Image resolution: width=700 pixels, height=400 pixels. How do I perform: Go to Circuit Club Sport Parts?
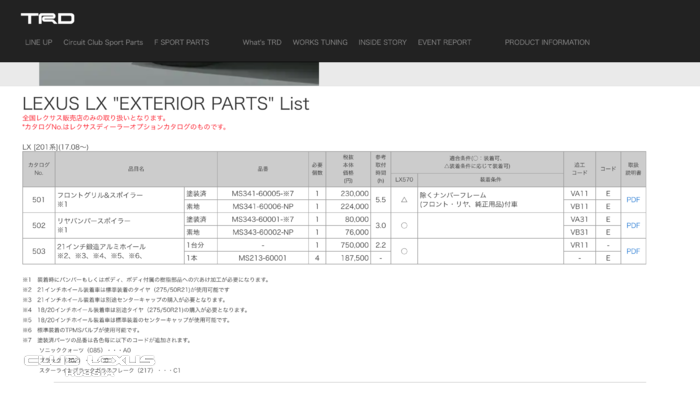pos(103,43)
